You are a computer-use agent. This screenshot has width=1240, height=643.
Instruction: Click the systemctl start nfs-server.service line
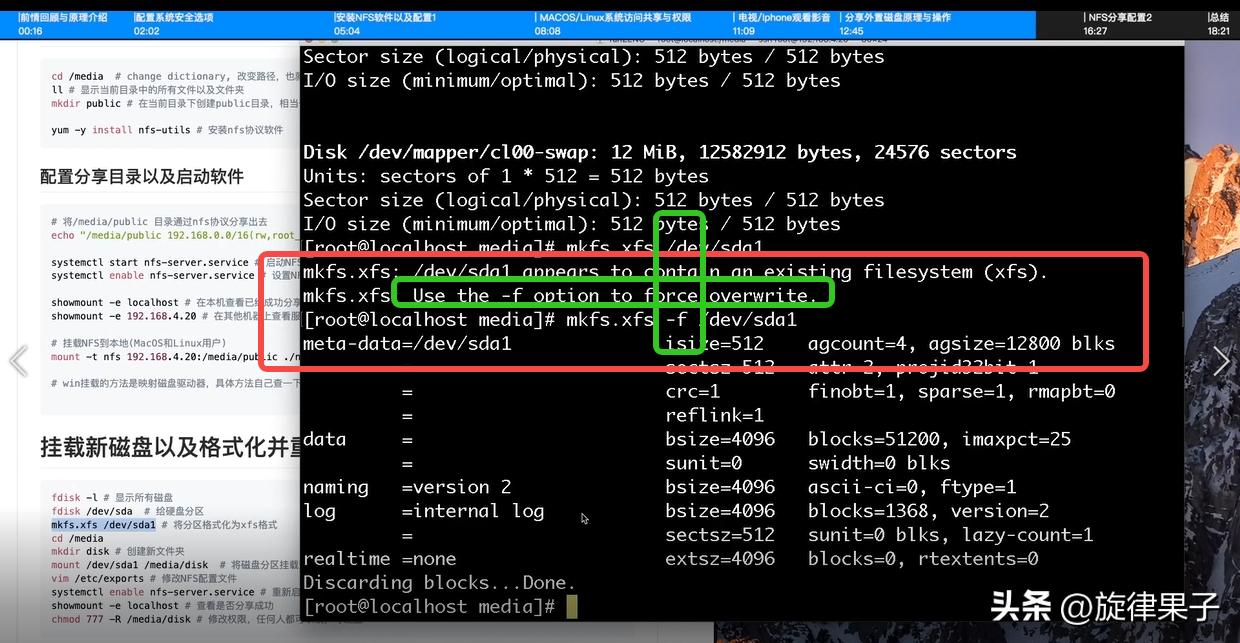point(175,262)
